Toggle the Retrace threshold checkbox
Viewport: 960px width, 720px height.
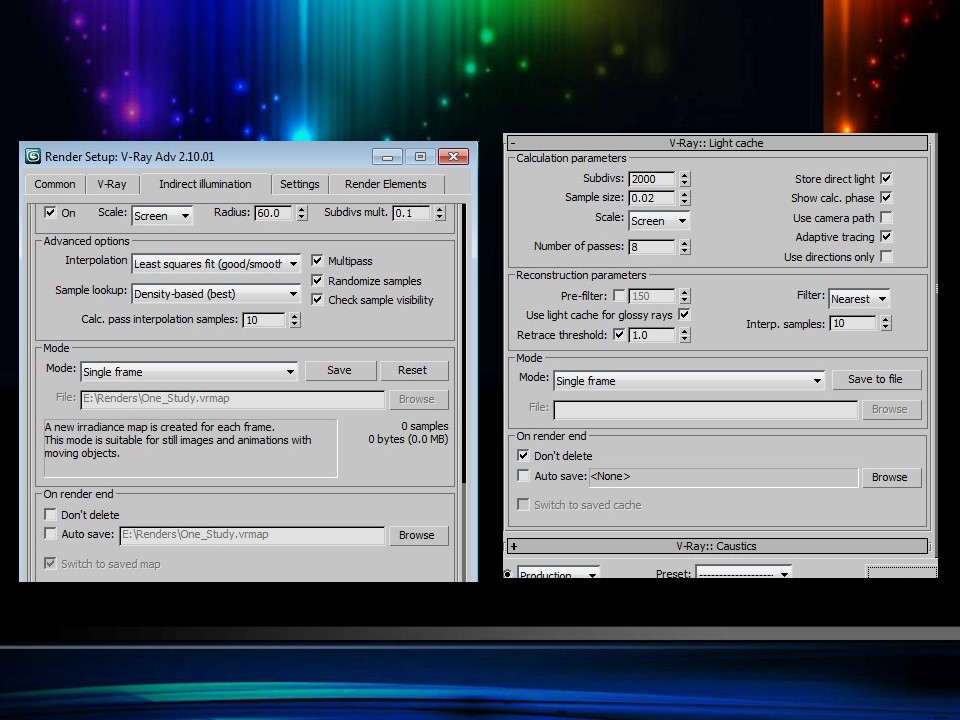[x=619, y=334]
